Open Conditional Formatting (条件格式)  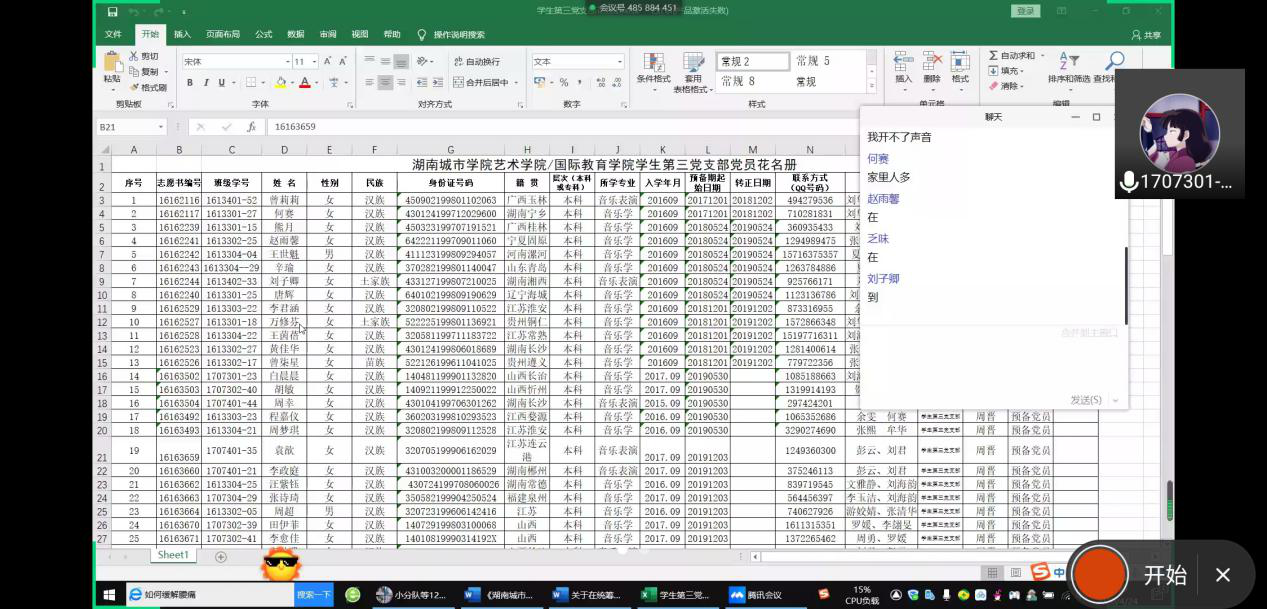653,68
